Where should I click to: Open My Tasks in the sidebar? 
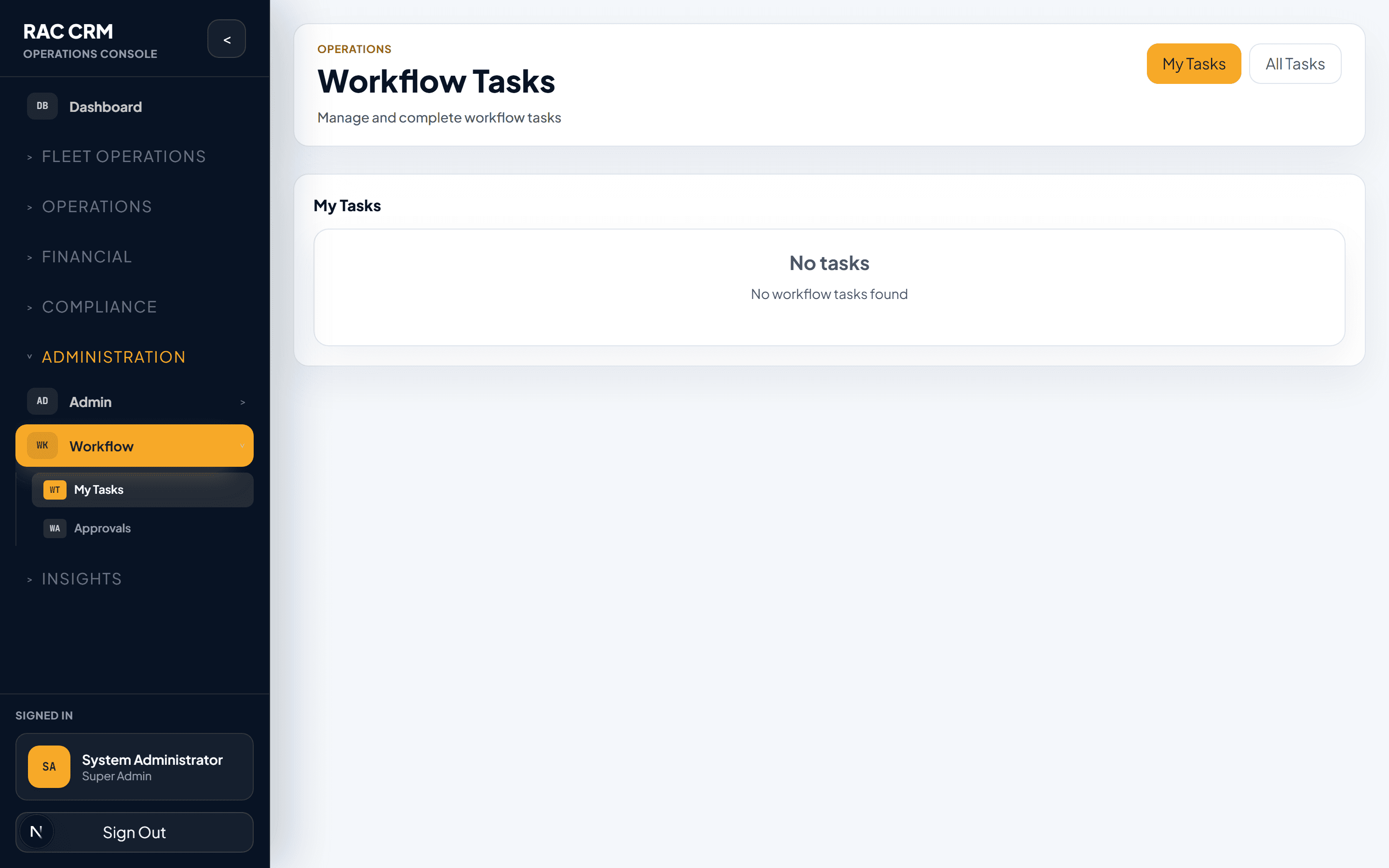pyautogui.click(x=142, y=489)
